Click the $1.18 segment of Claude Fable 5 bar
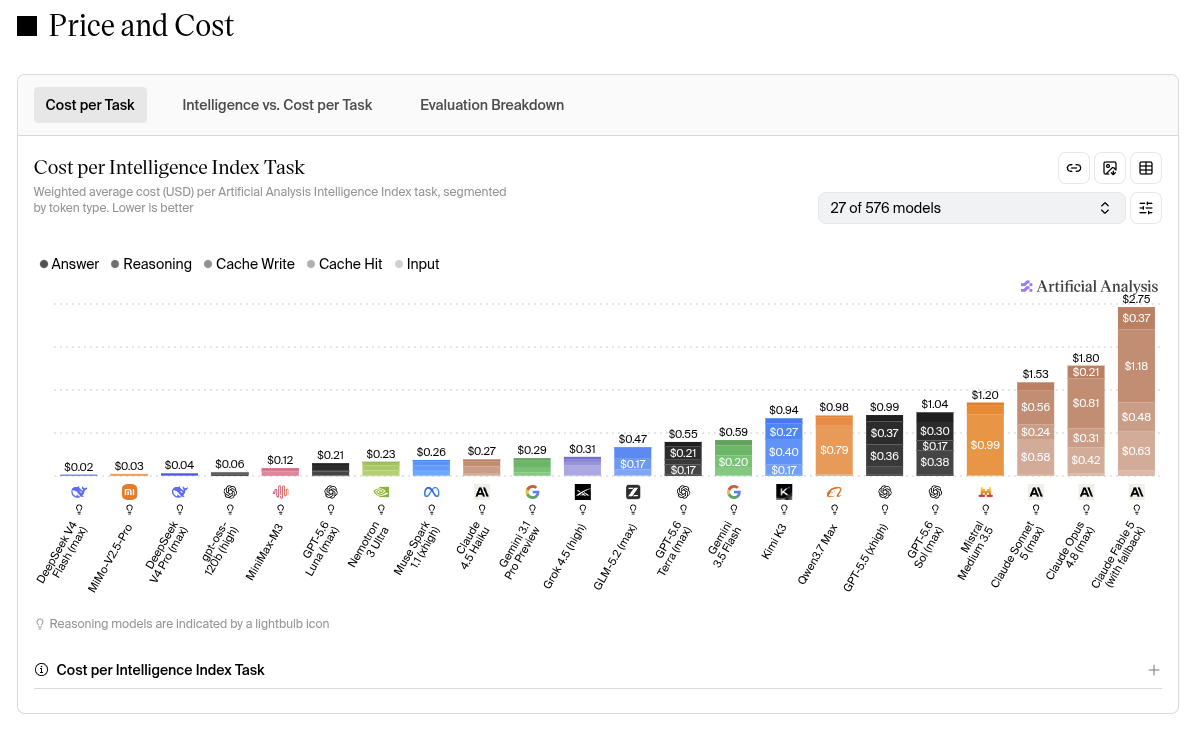Image resolution: width=1194 pixels, height=740 pixels. click(x=1136, y=366)
